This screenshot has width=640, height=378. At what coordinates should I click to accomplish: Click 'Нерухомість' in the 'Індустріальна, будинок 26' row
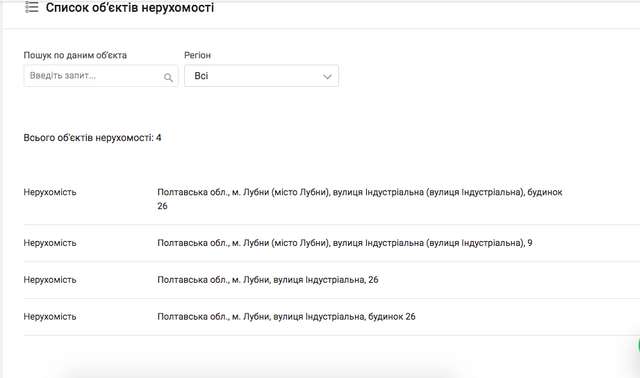tap(50, 316)
